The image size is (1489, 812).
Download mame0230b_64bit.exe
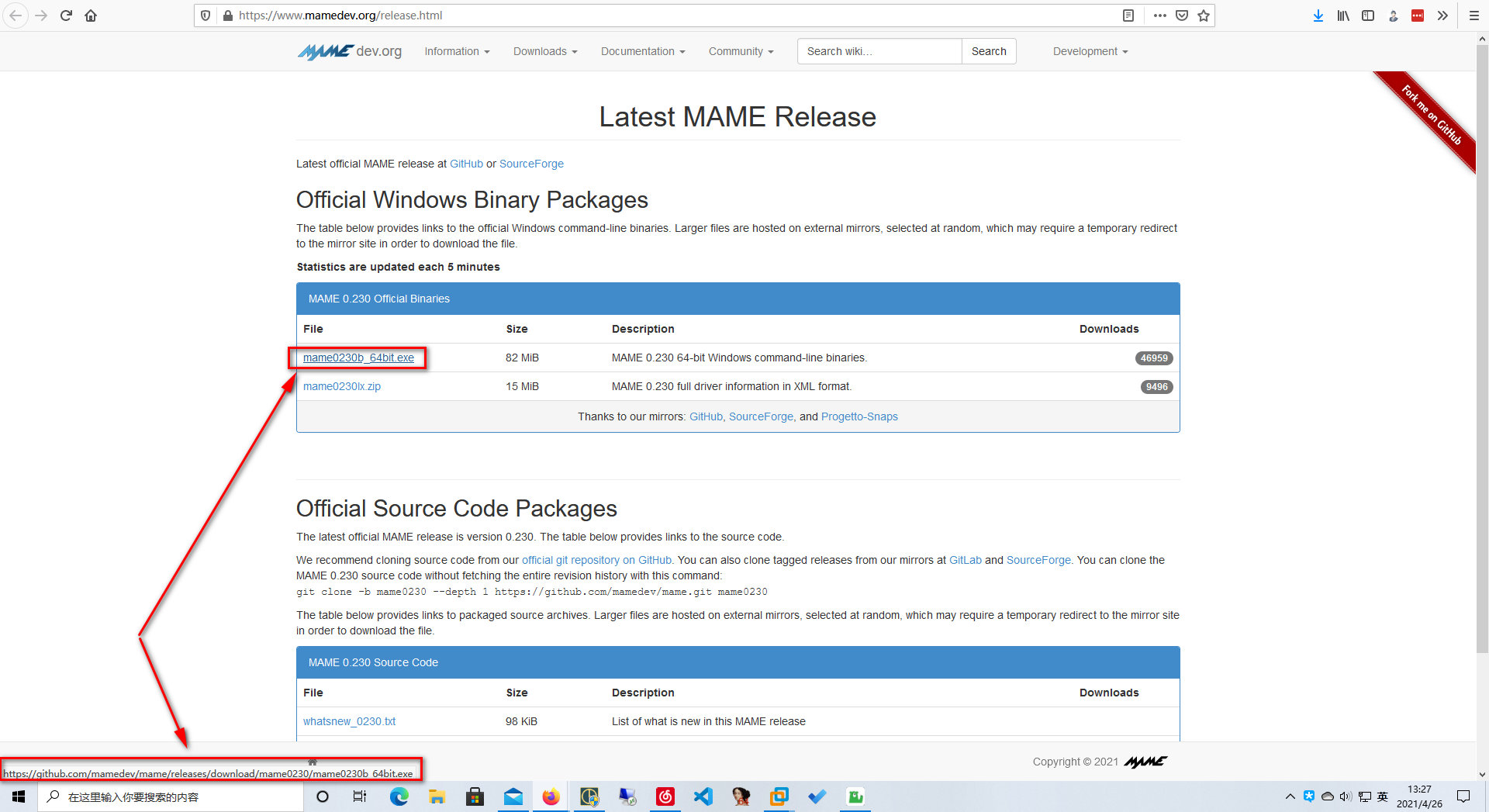tap(358, 358)
